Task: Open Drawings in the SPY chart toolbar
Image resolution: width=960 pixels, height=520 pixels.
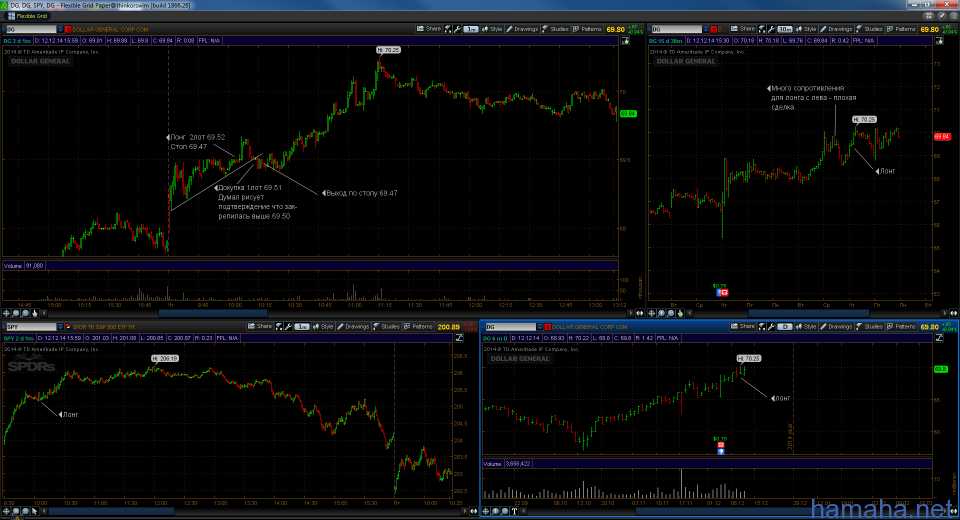Action: point(353,326)
